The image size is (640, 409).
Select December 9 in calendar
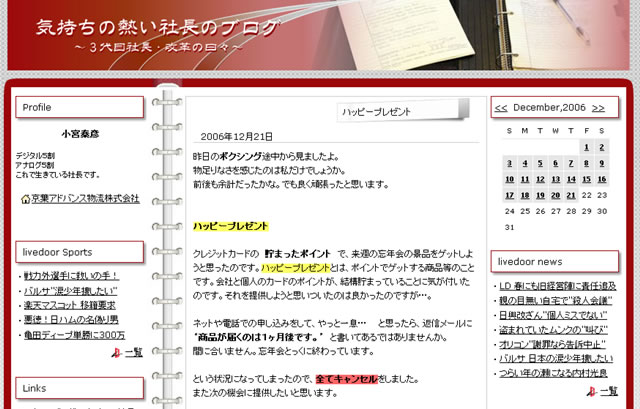pyautogui.click(x=602, y=163)
